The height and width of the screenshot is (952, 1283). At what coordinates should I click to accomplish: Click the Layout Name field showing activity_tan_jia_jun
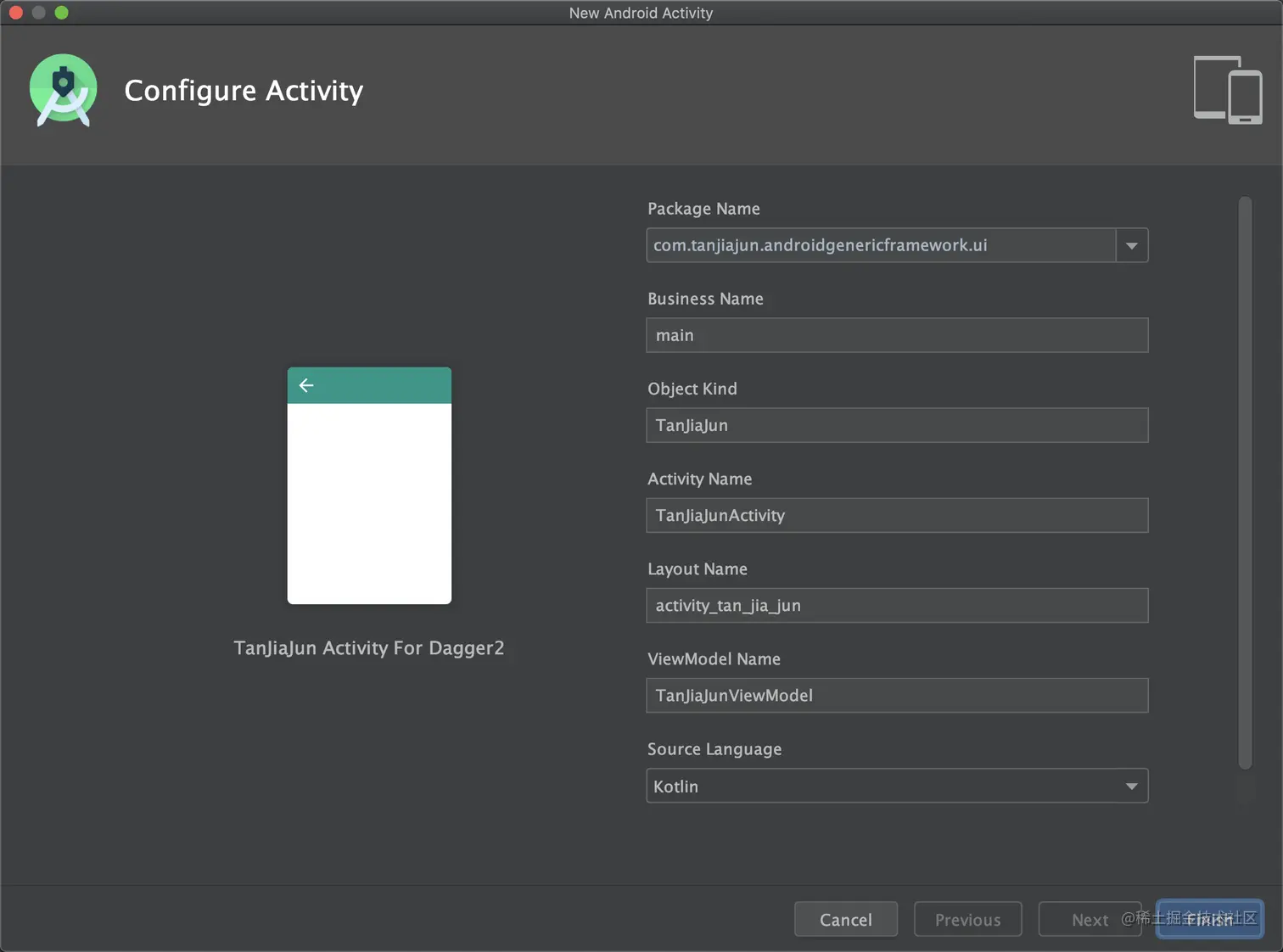[x=896, y=605]
